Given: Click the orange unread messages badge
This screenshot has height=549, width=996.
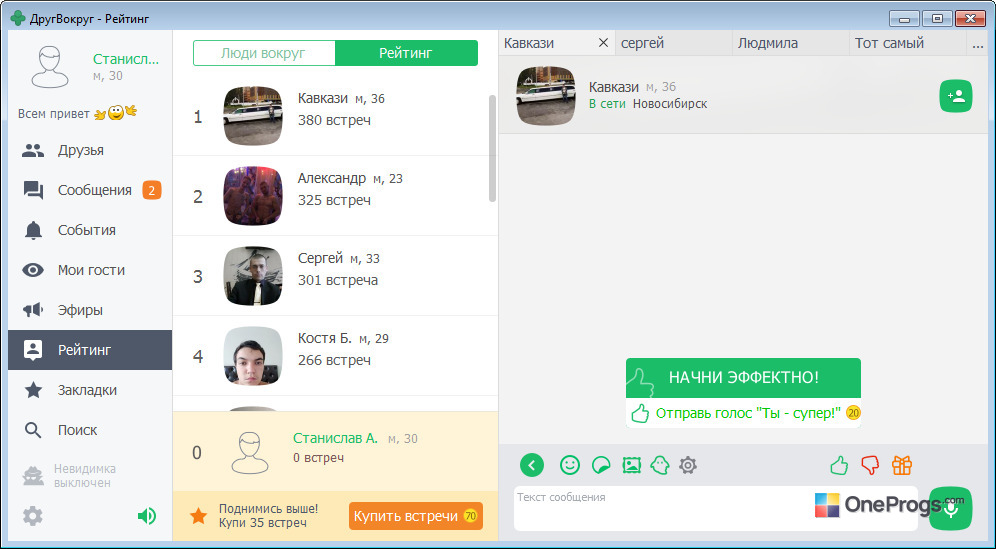Looking at the screenshot, I should 151,190.
